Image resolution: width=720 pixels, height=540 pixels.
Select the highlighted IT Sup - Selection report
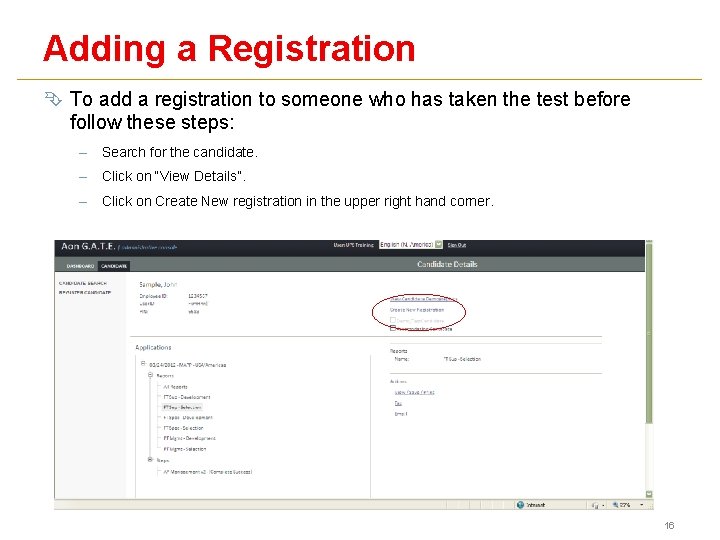click(x=182, y=407)
